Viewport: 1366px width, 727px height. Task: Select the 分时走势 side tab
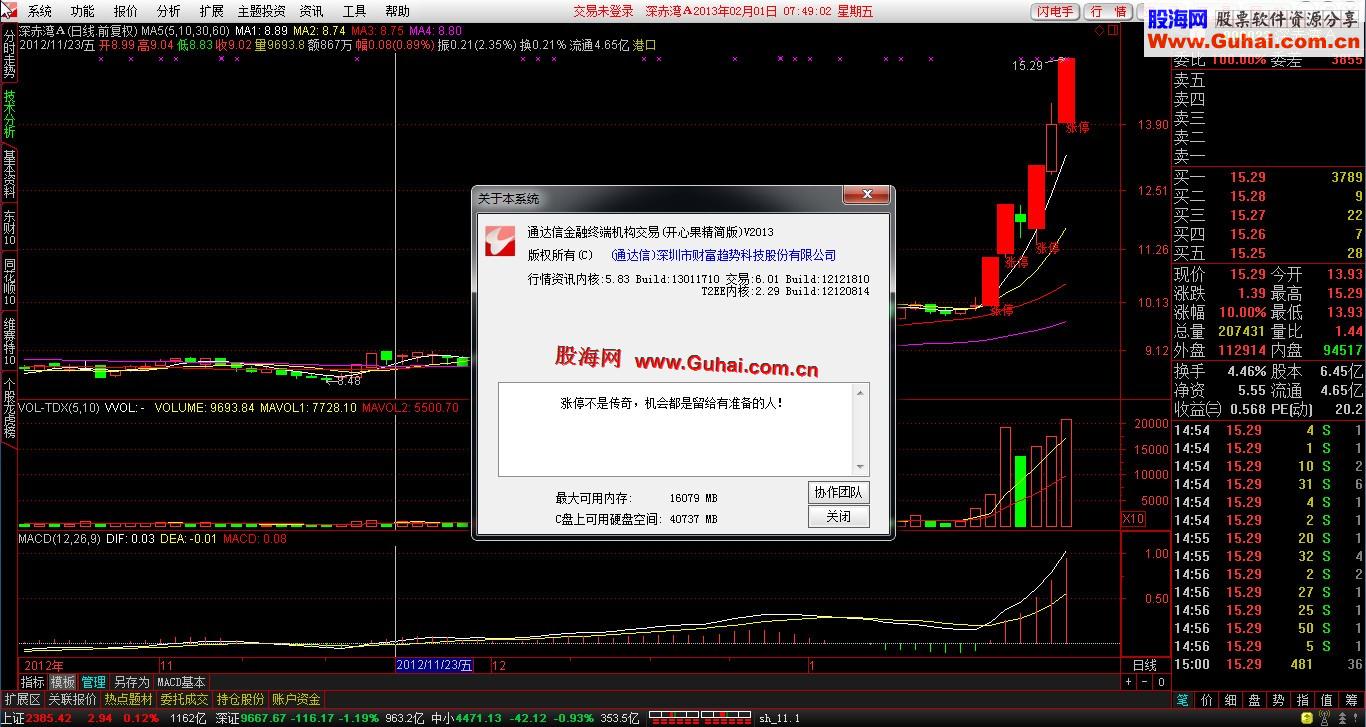9,55
